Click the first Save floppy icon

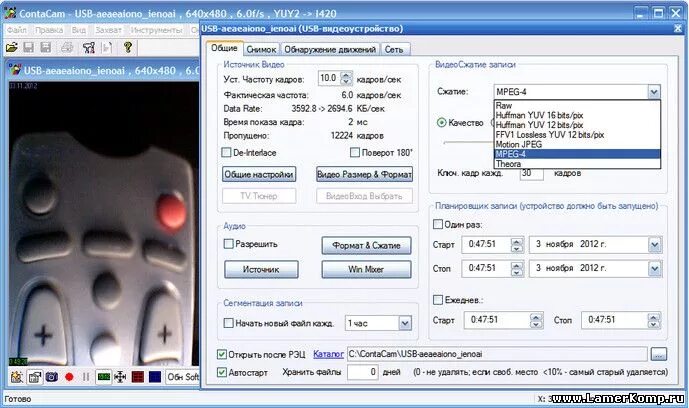29,47
